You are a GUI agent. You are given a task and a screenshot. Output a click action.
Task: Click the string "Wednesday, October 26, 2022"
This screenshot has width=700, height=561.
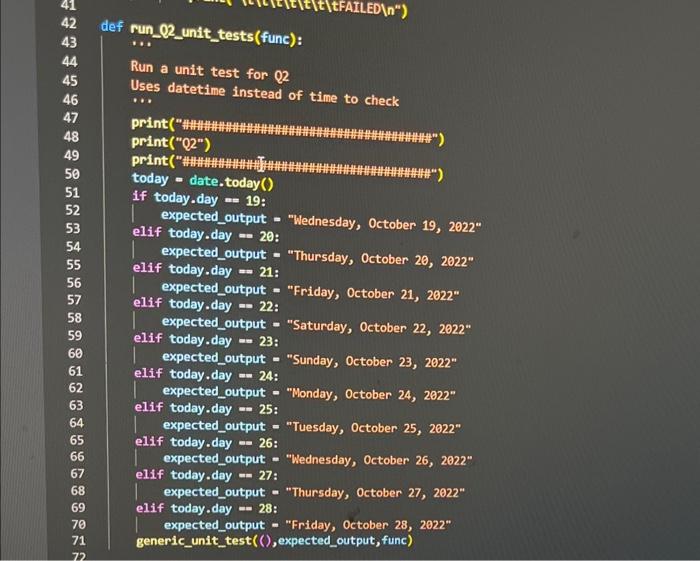pos(379,460)
